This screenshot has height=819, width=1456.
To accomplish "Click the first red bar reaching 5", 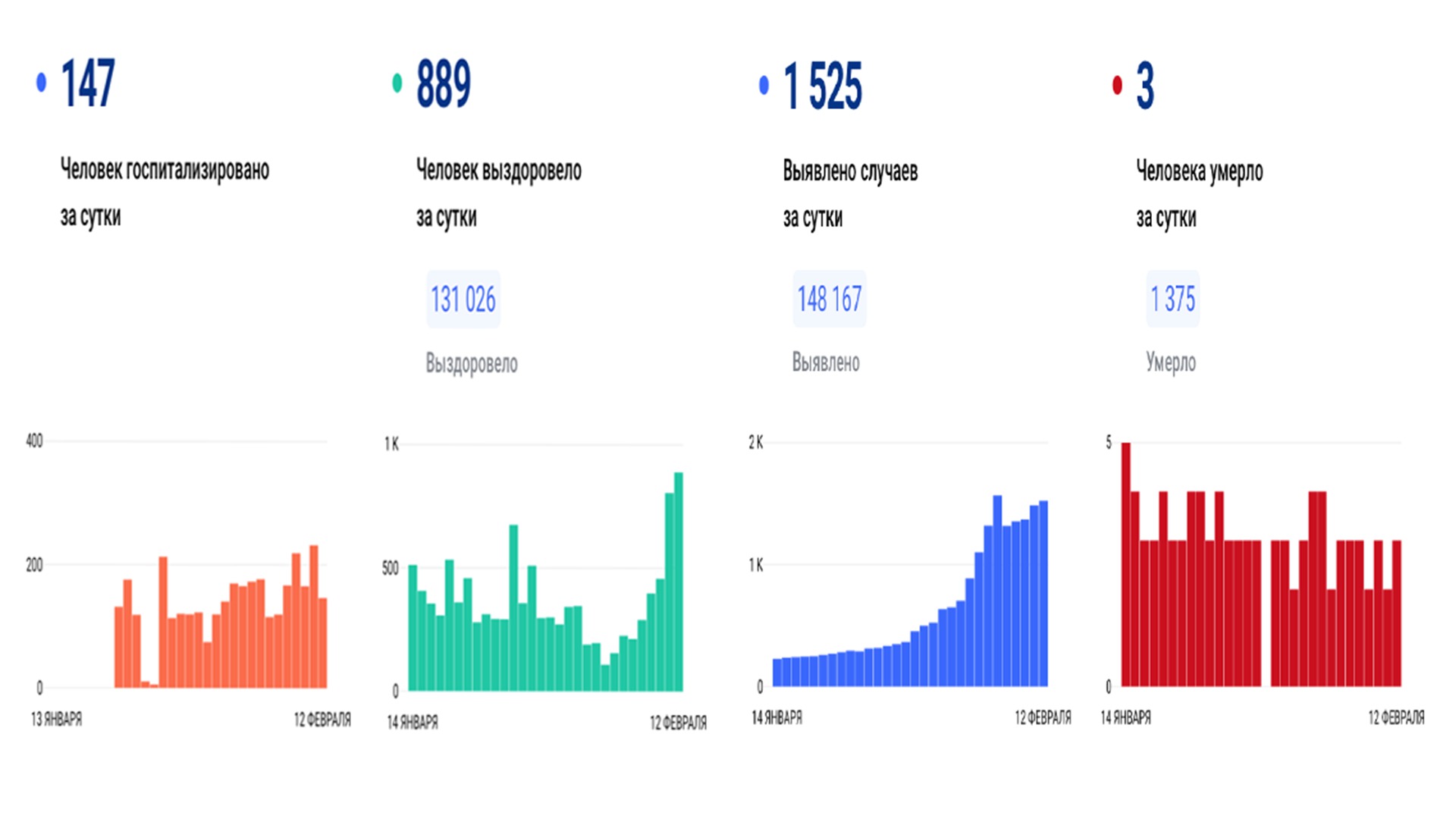I will 1126,565.
